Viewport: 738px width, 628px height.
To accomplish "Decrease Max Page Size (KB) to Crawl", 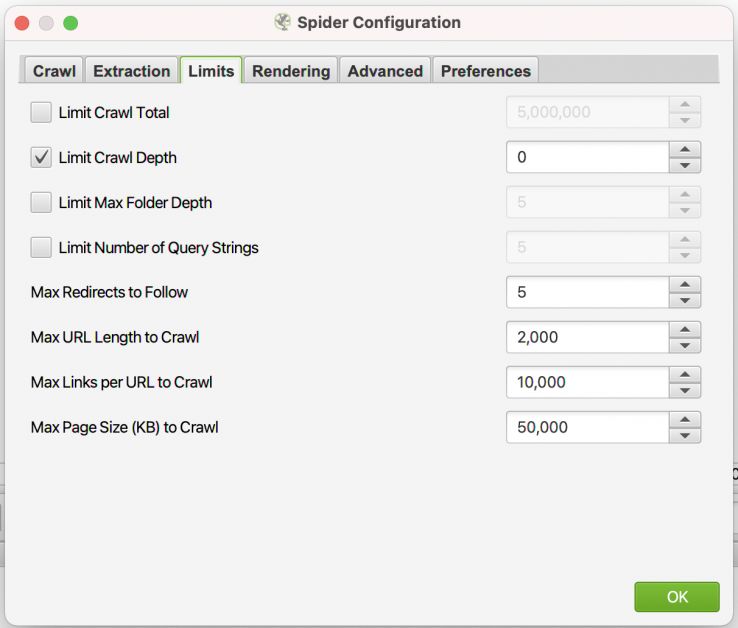I will pyautogui.click(x=685, y=435).
